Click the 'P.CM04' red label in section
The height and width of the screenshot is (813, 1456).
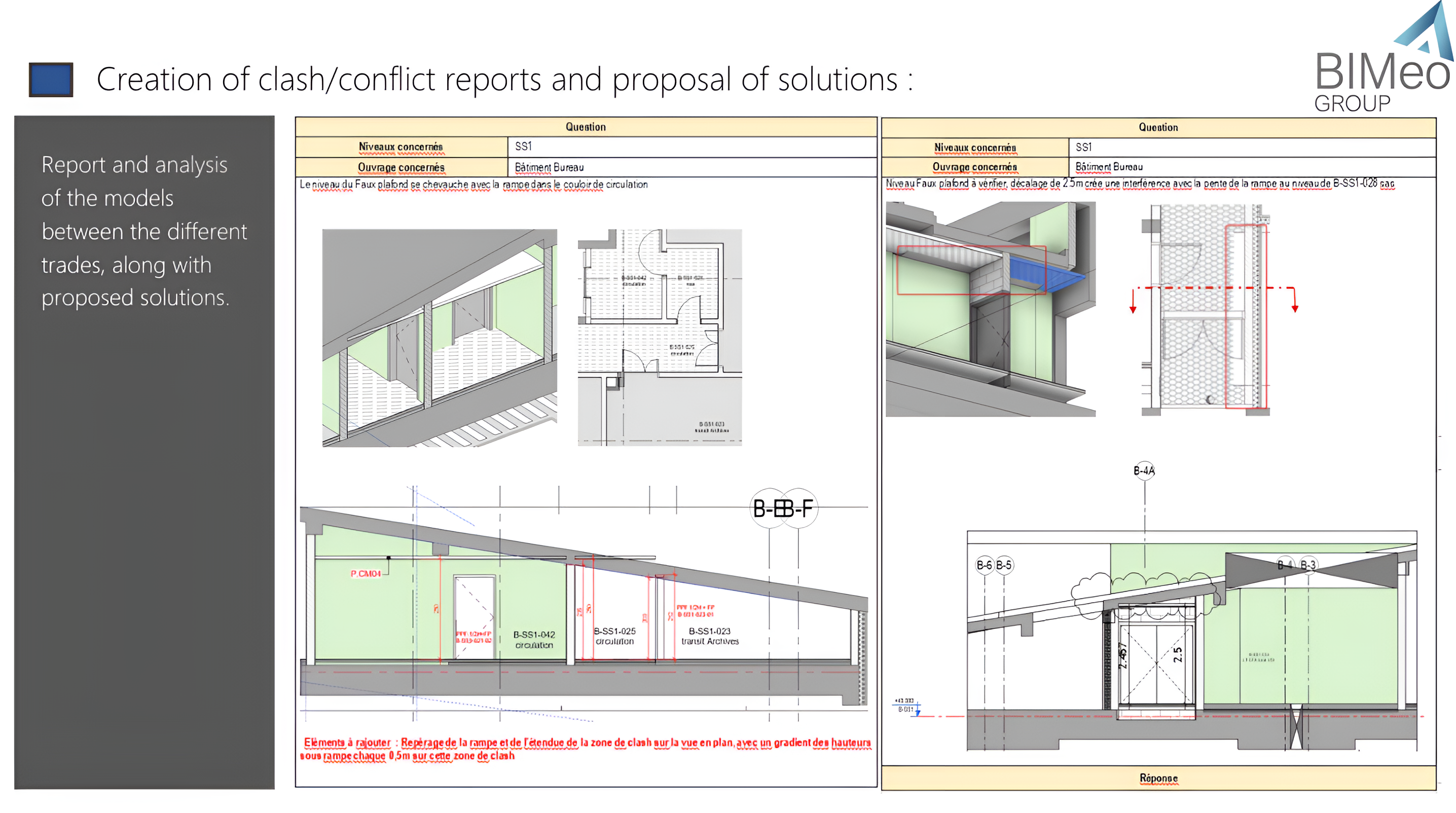[x=366, y=573]
